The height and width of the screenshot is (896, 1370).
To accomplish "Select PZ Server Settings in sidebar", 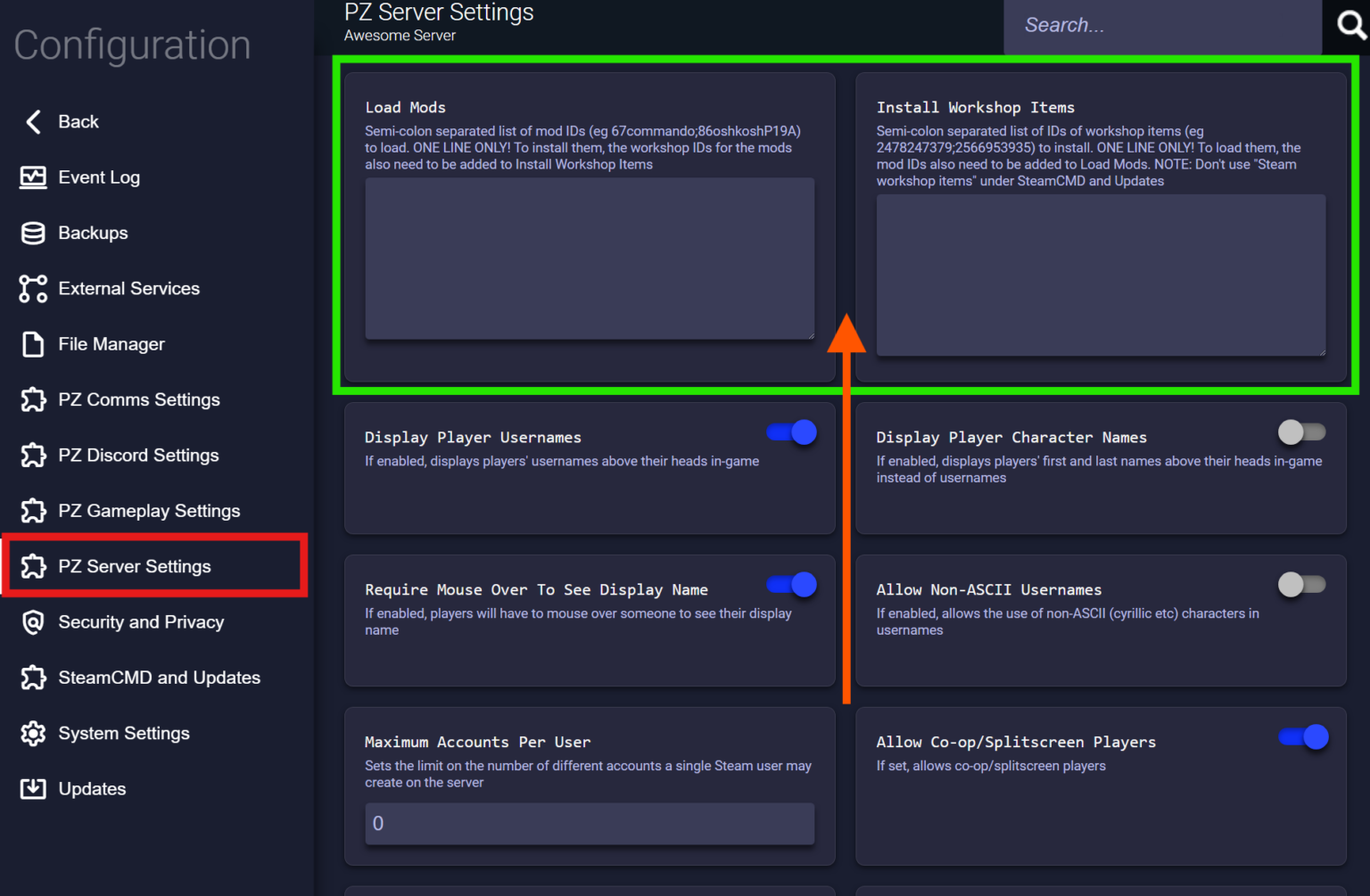I will [135, 566].
